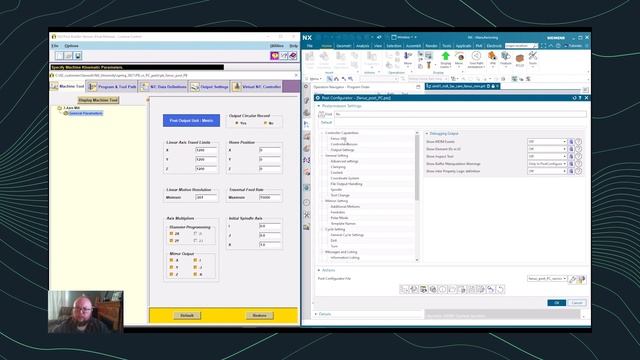Open the Show MOM Events dropdown
The height and width of the screenshot is (360, 640).
tap(547, 142)
